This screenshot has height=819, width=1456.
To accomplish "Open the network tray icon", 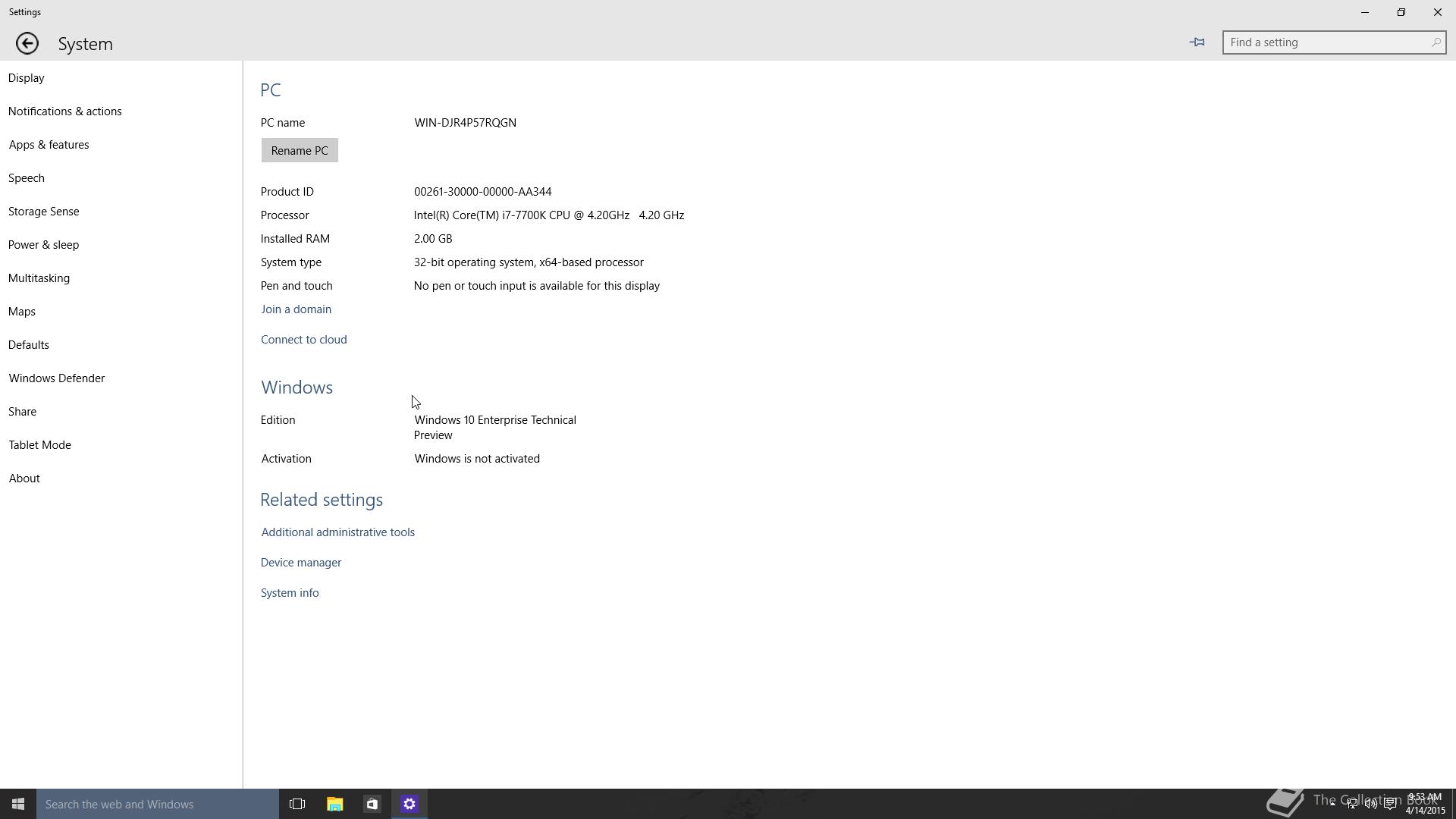I will point(1351,804).
